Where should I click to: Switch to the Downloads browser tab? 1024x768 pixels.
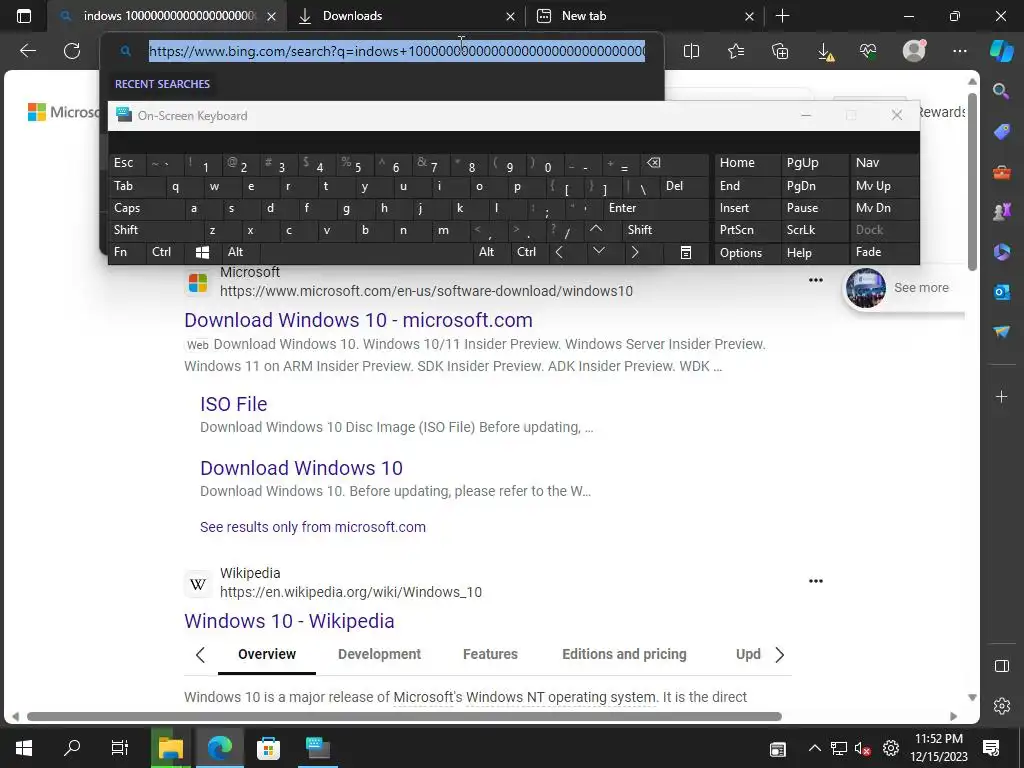[406, 16]
